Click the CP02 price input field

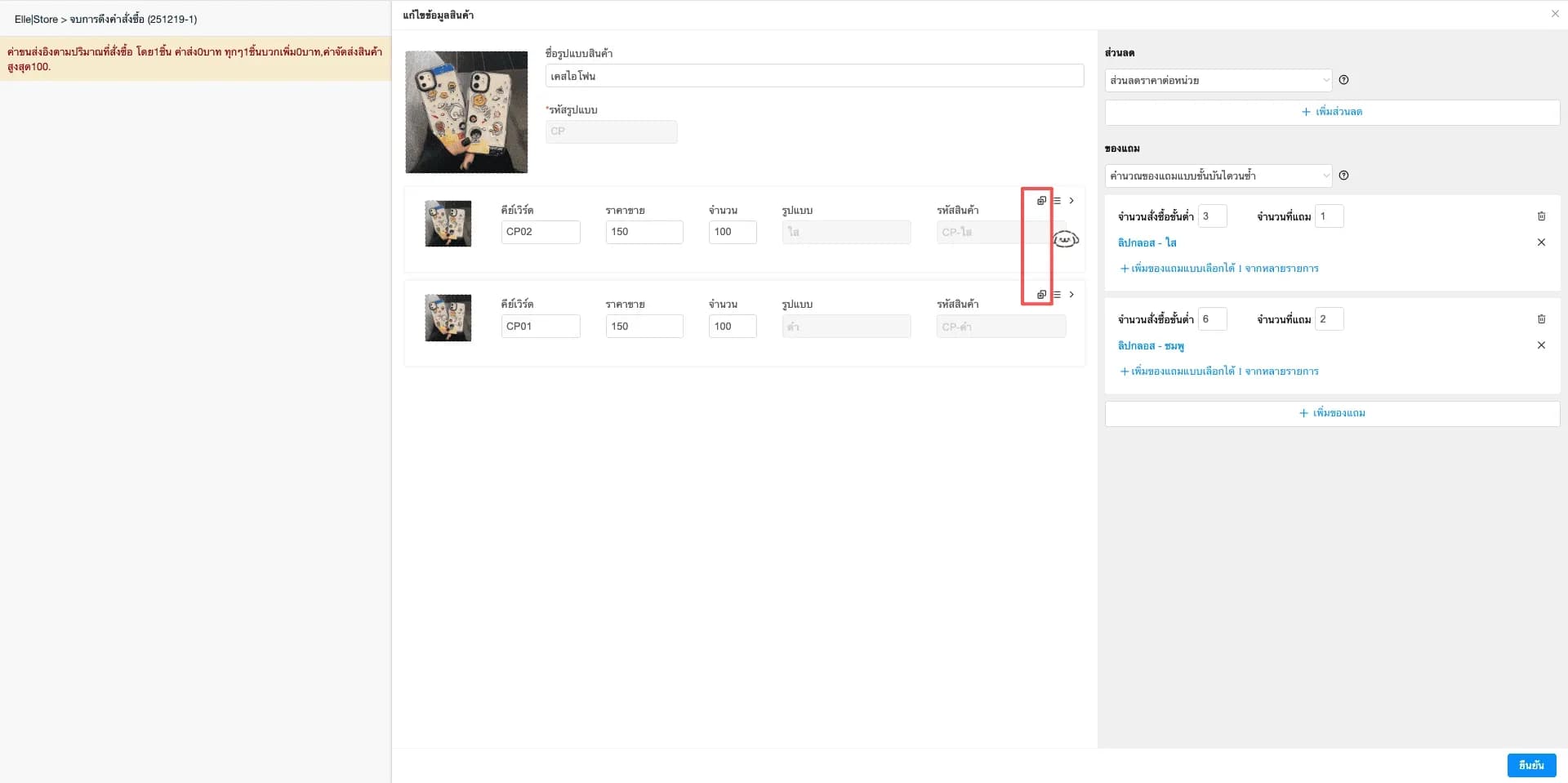(x=644, y=232)
